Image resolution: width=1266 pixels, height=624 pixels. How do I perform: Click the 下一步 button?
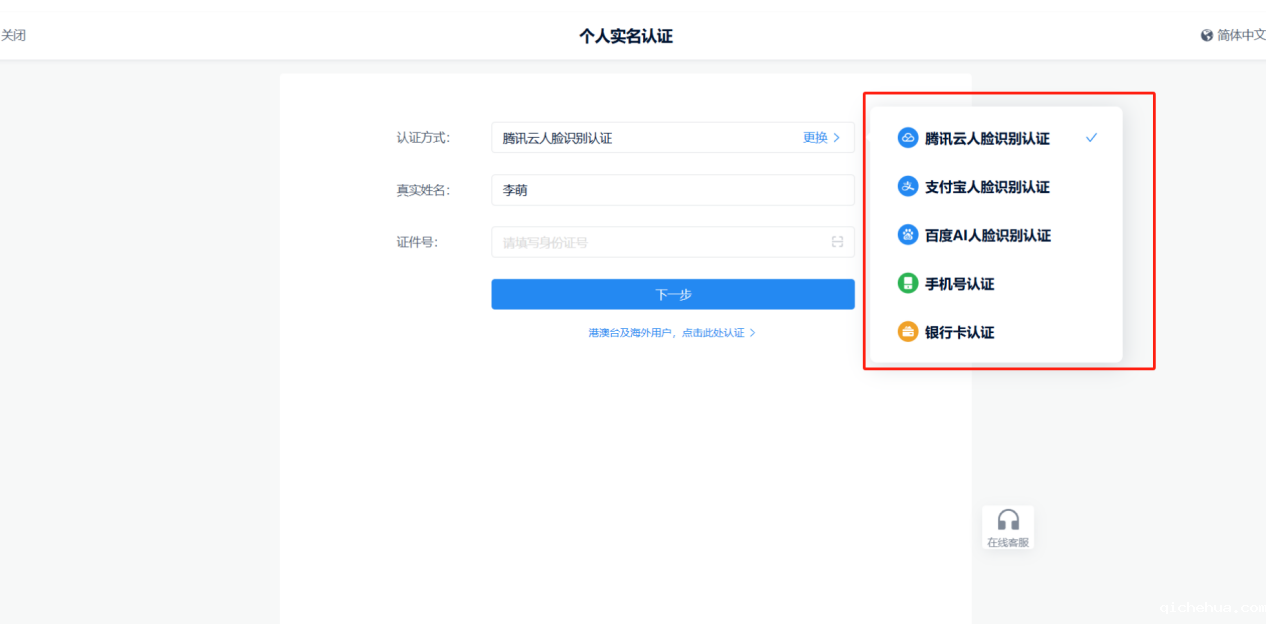673,294
